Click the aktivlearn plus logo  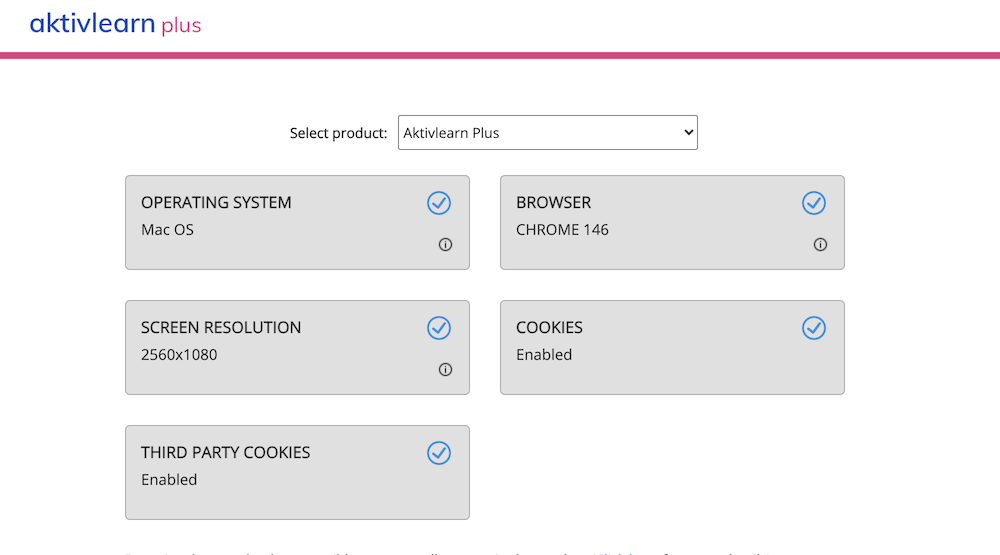115,24
